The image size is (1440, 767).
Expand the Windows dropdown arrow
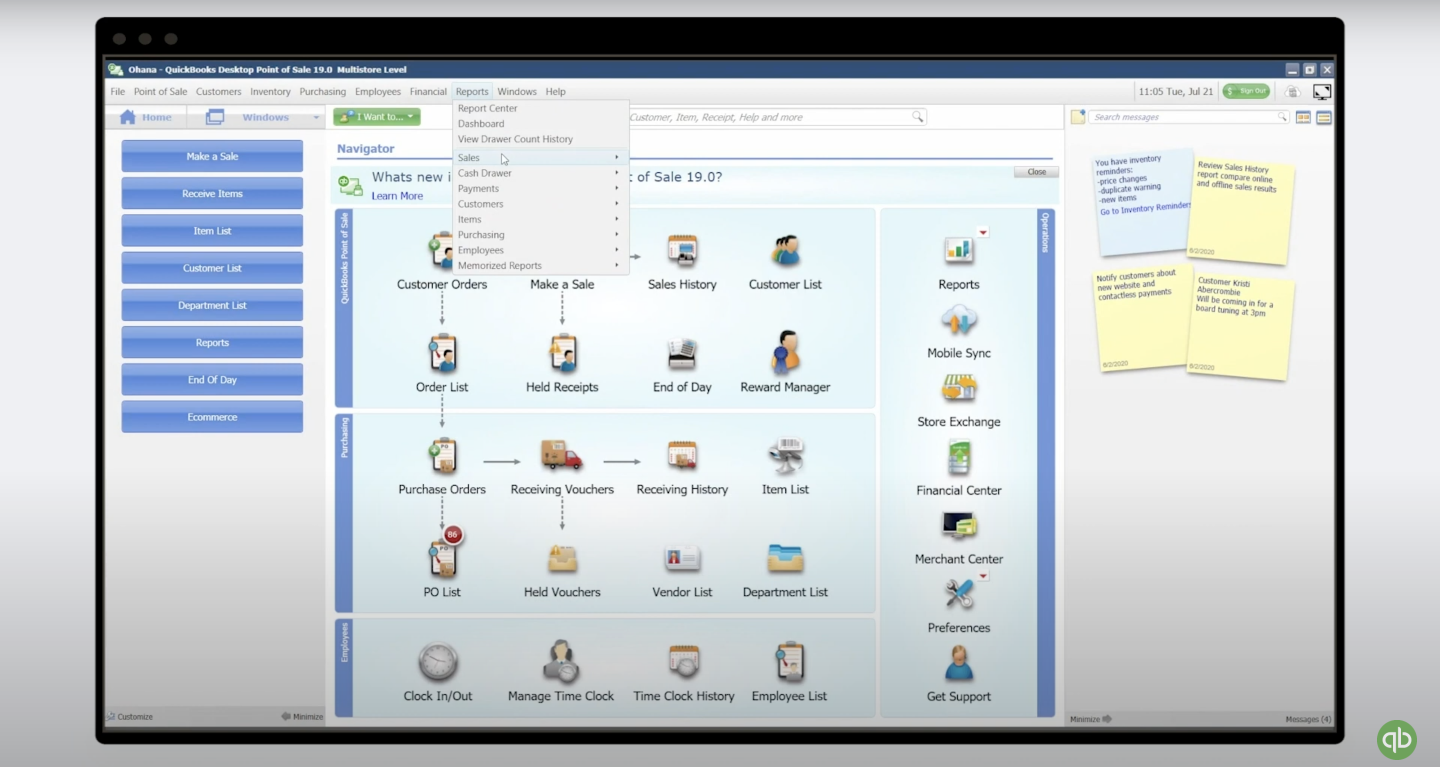click(316, 118)
